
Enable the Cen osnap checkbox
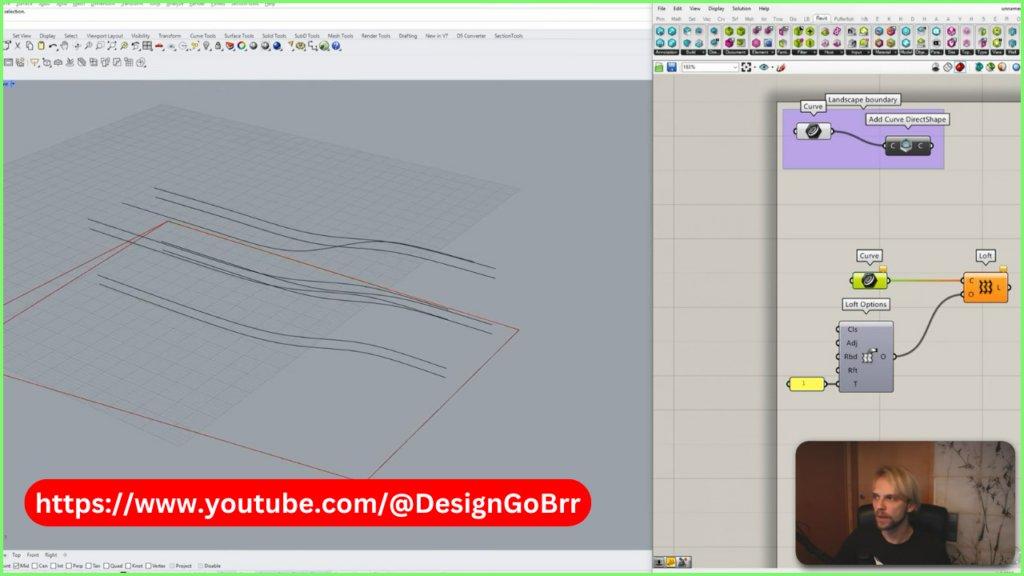(x=35, y=566)
